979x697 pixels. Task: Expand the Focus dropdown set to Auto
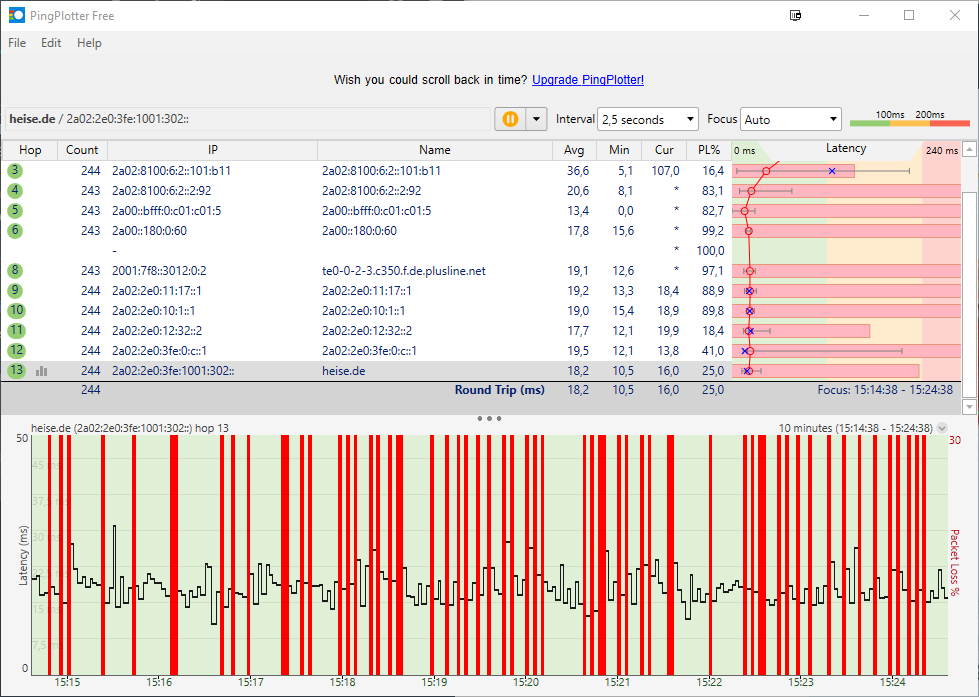click(791, 119)
